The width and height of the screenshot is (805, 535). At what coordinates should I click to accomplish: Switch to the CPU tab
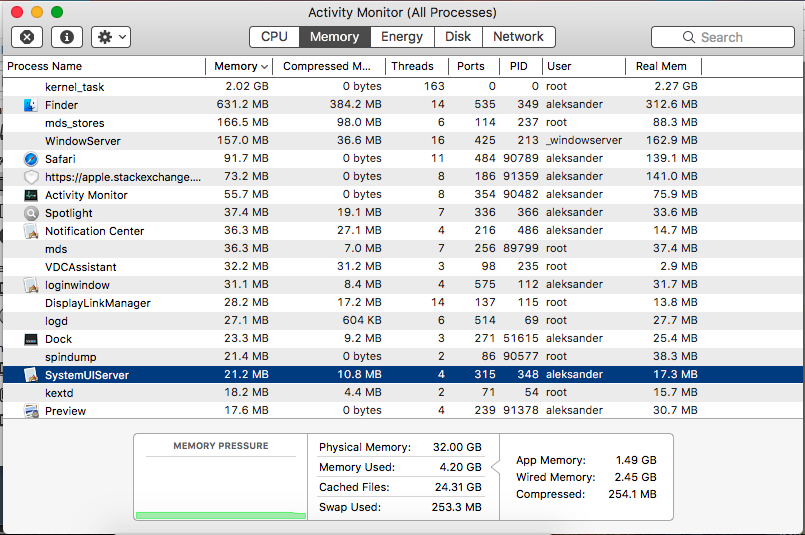(274, 37)
